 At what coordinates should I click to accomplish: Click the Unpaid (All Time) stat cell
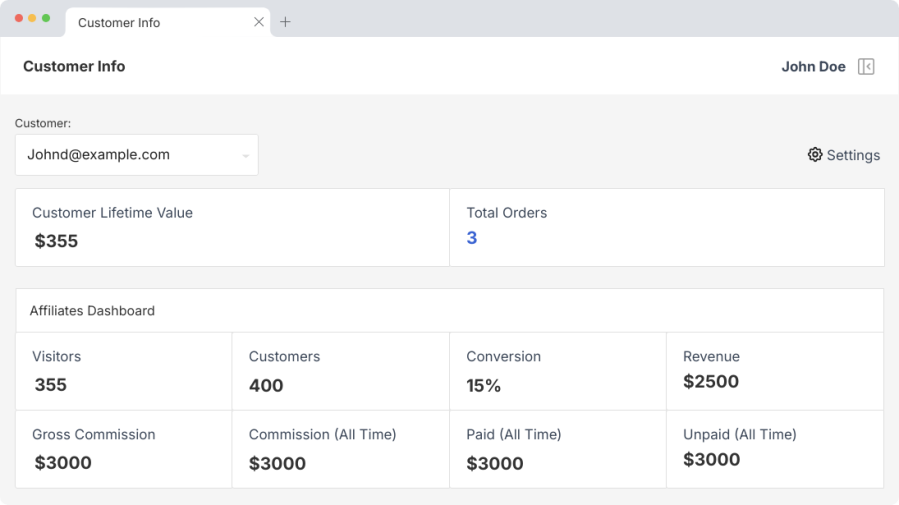click(774, 448)
